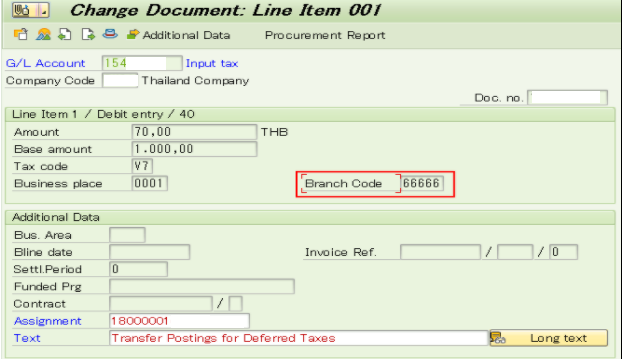This screenshot has height=362, width=622.
Task: Click the next line item icon
Action: point(88,34)
